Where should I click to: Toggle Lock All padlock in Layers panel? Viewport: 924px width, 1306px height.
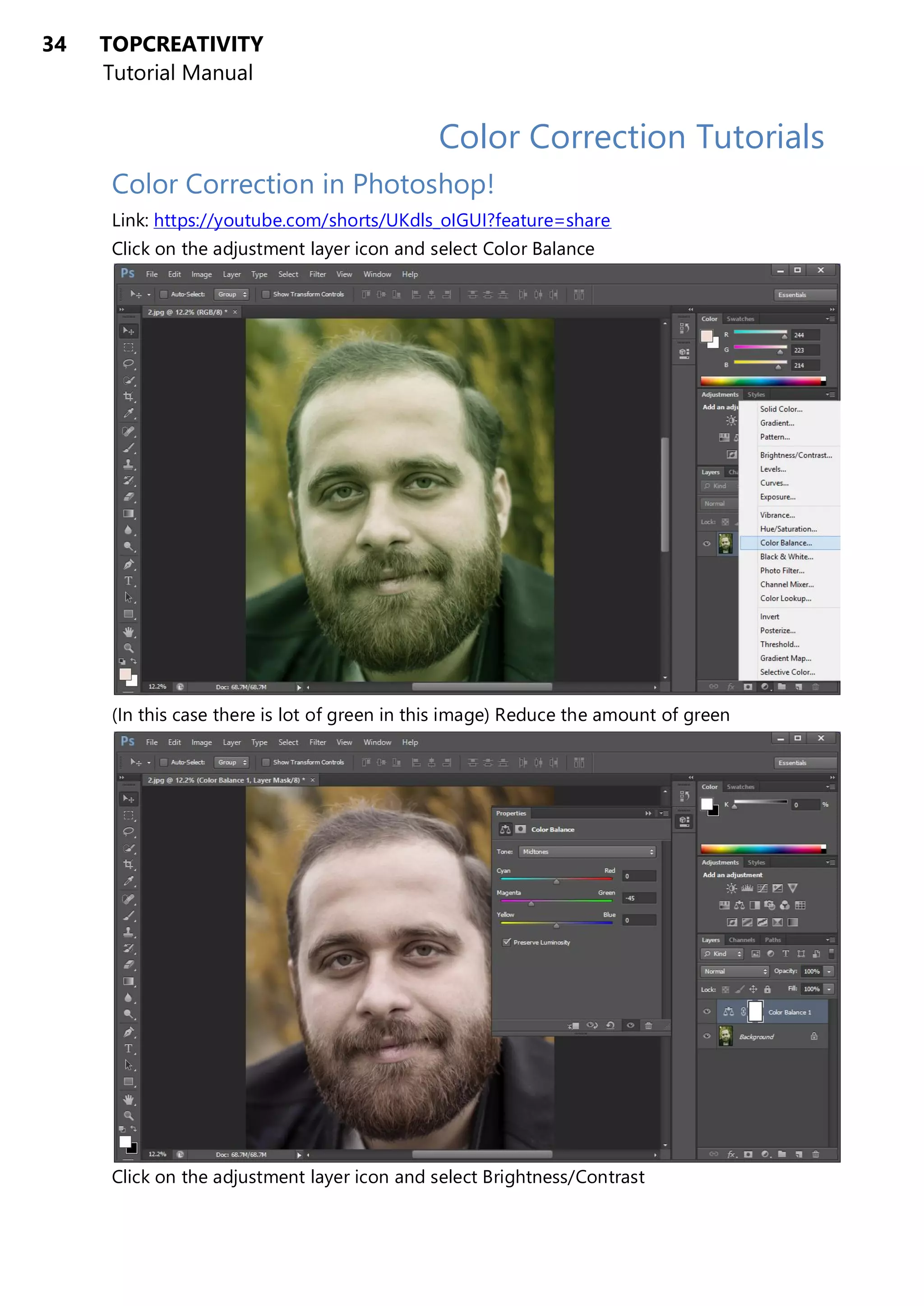(x=767, y=989)
